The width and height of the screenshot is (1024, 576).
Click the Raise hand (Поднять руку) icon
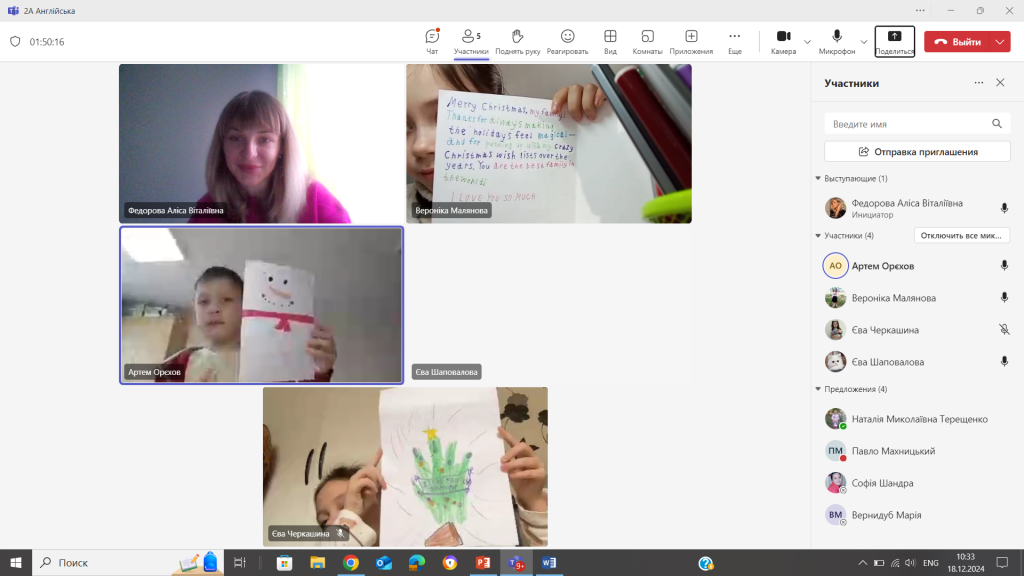click(517, 37)
